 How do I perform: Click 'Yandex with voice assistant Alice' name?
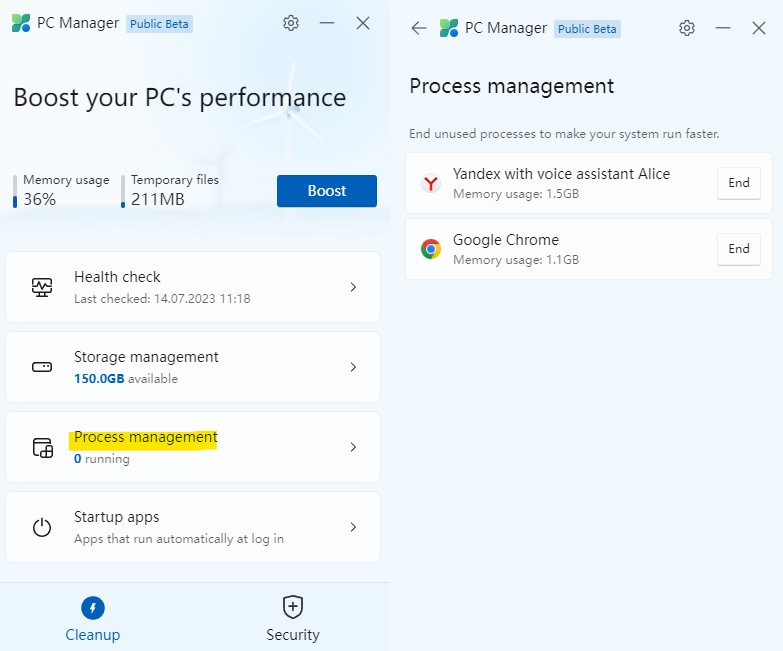click(561, 174)
